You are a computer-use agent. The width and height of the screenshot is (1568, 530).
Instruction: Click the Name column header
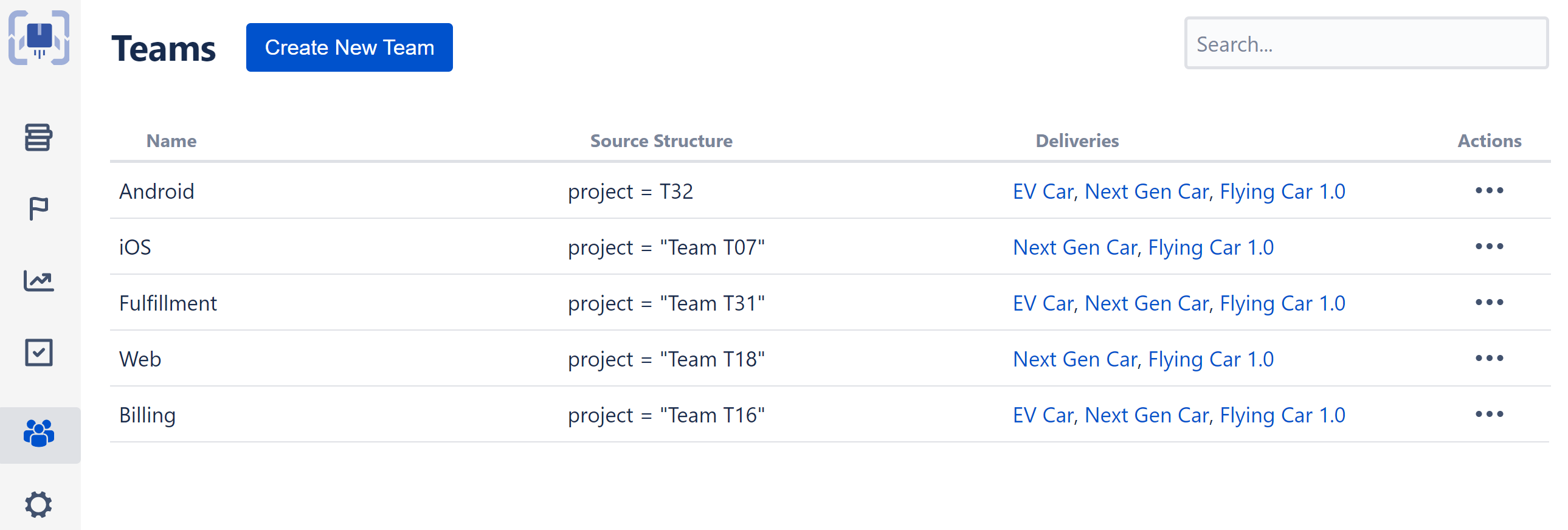(x=171, y=140)
